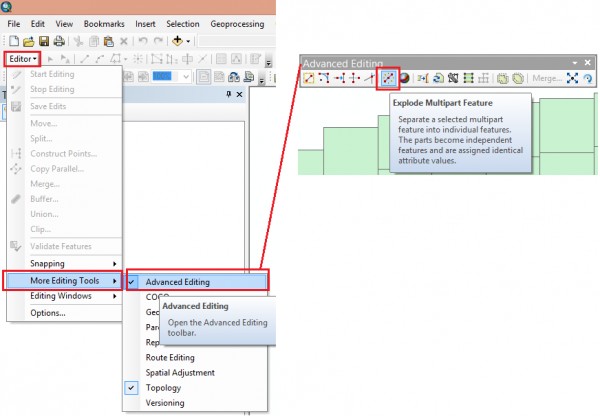Open Advanced Editing toolbar options dropdown arrow
The height and width of the screenshot is (416, 600).
click(575, 63)
